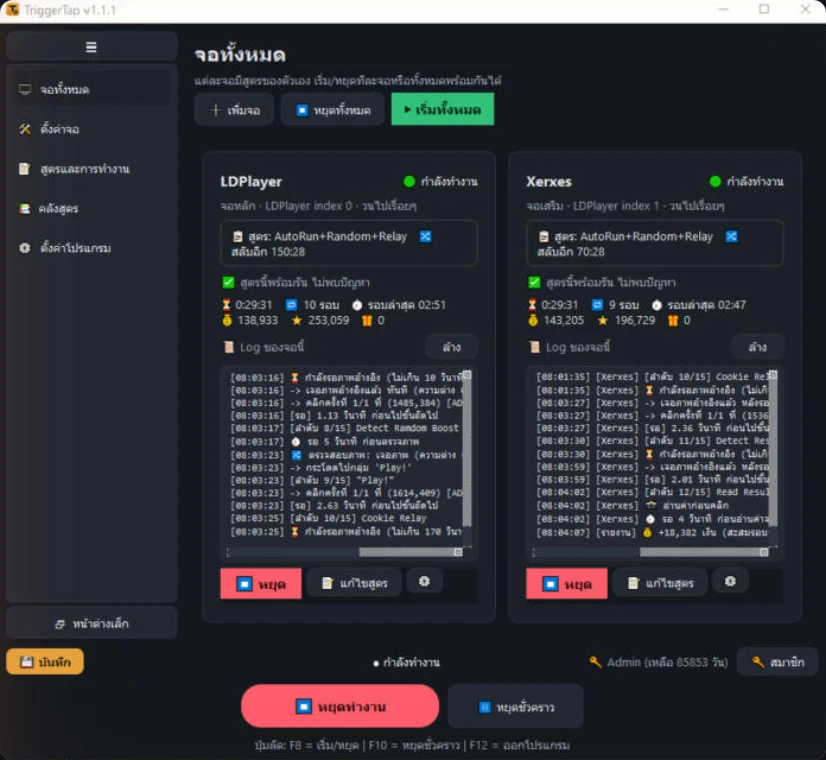Screen dimensions: 826x760
Task: Clear the Xerxes log with ล้าง
Action: [x=758, y=347]
